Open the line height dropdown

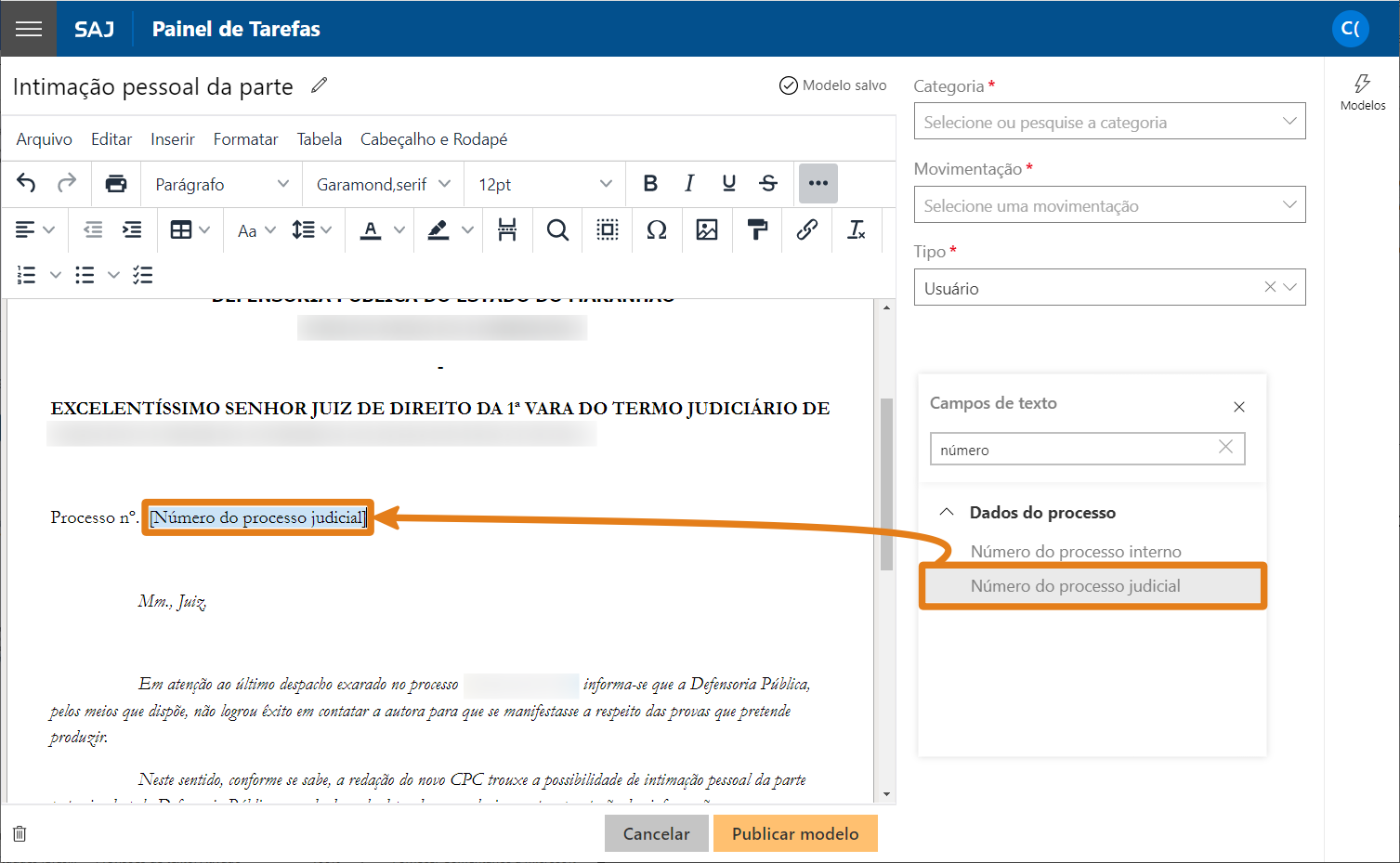pyautogui.click(x=311, y=229)
